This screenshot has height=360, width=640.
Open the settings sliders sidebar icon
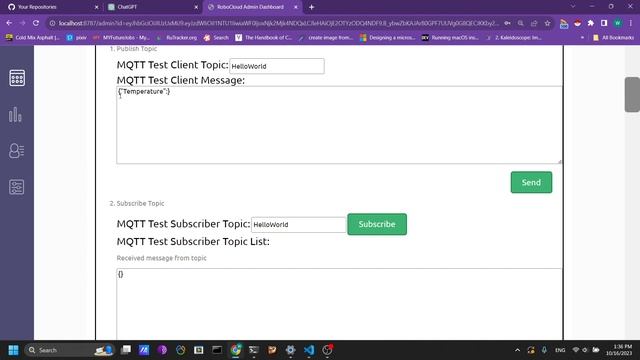coord(16,187)
